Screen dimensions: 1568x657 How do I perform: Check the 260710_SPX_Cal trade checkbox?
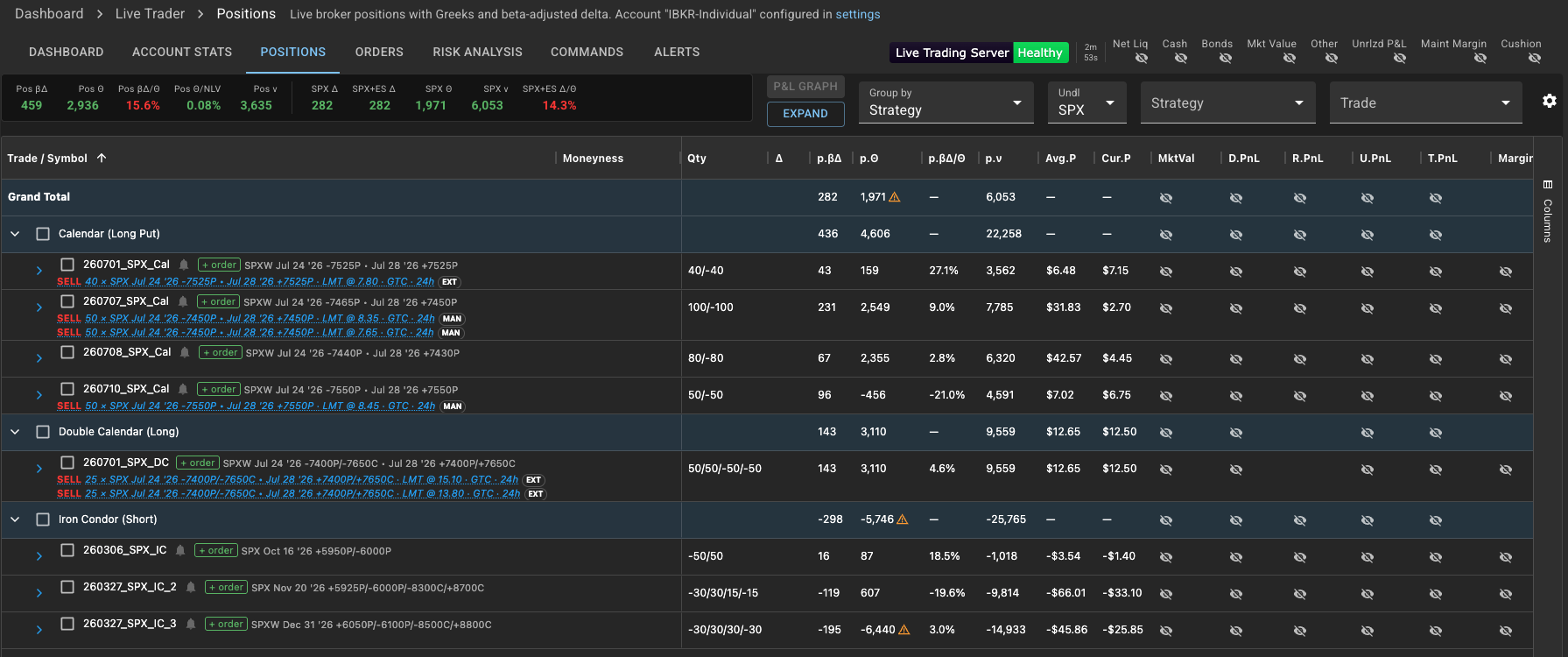pyautogui.click(x=67, y=389)
